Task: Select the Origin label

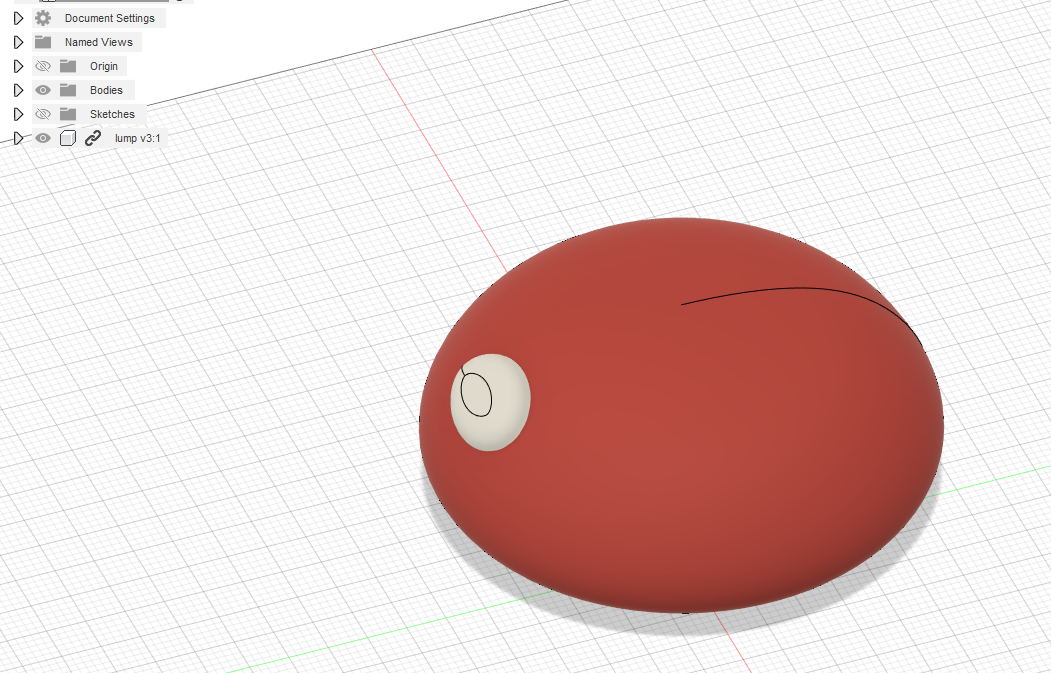Action: [x=104, y=66]
